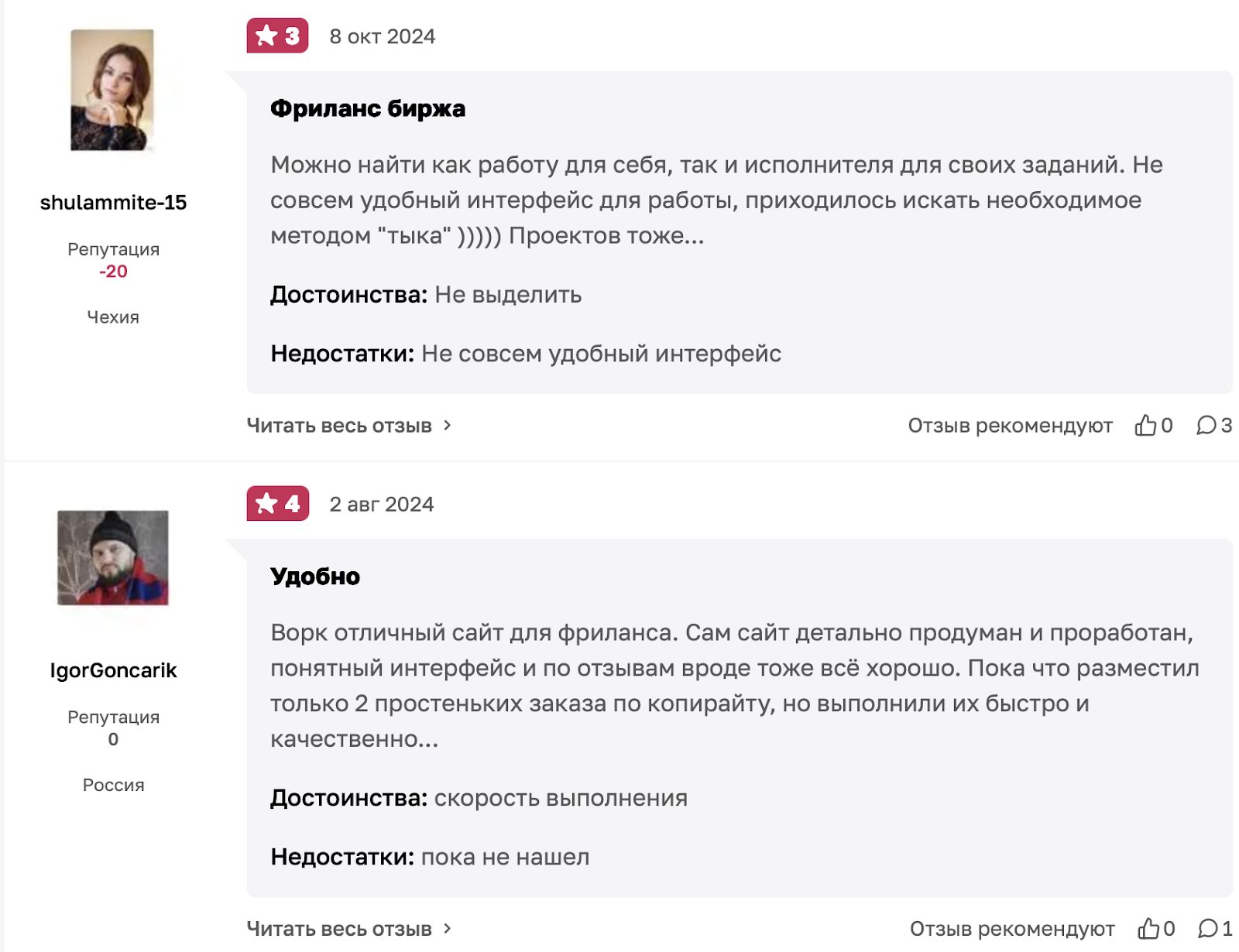Select the date '8 окт 2024'
Screen dimensions: 1239x952
click(x=383, y=35)
